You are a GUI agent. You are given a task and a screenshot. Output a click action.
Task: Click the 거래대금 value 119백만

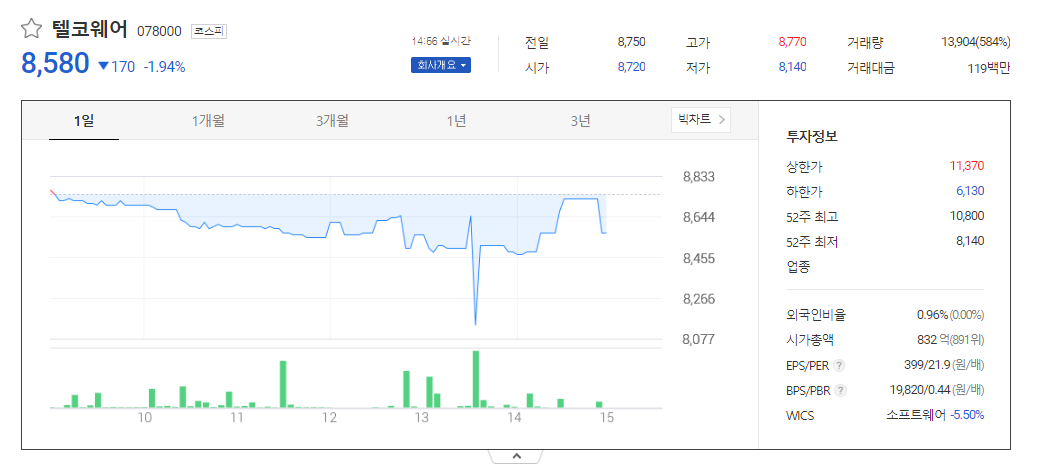(989, 67)
